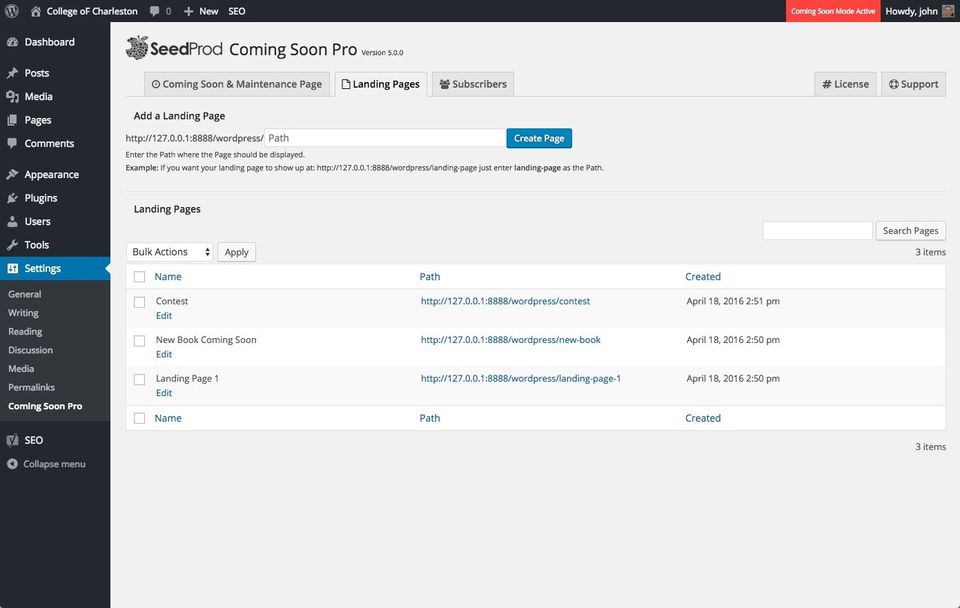Viewport: 960px width, 608px height.
Task: Click the user avatar next to Howdy, john
Action: pyautogui.click(x=948, y=11)
